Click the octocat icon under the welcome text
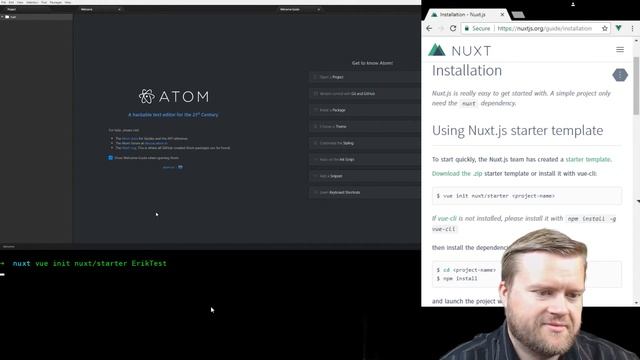 point(180,167)
